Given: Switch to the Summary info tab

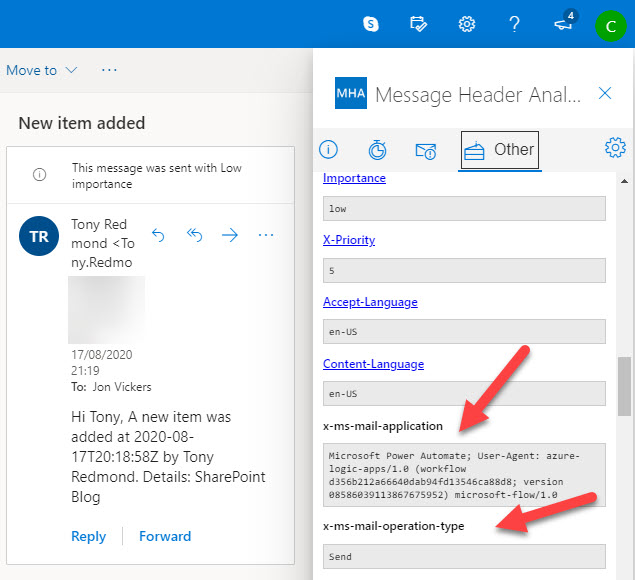Looking at the screenshot, I should coord(328,150).
